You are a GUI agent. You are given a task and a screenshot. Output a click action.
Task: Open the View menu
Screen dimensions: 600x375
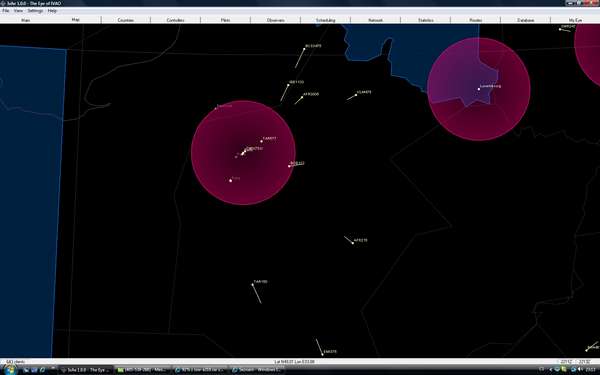pyautogui.click(x=18, y=11)
